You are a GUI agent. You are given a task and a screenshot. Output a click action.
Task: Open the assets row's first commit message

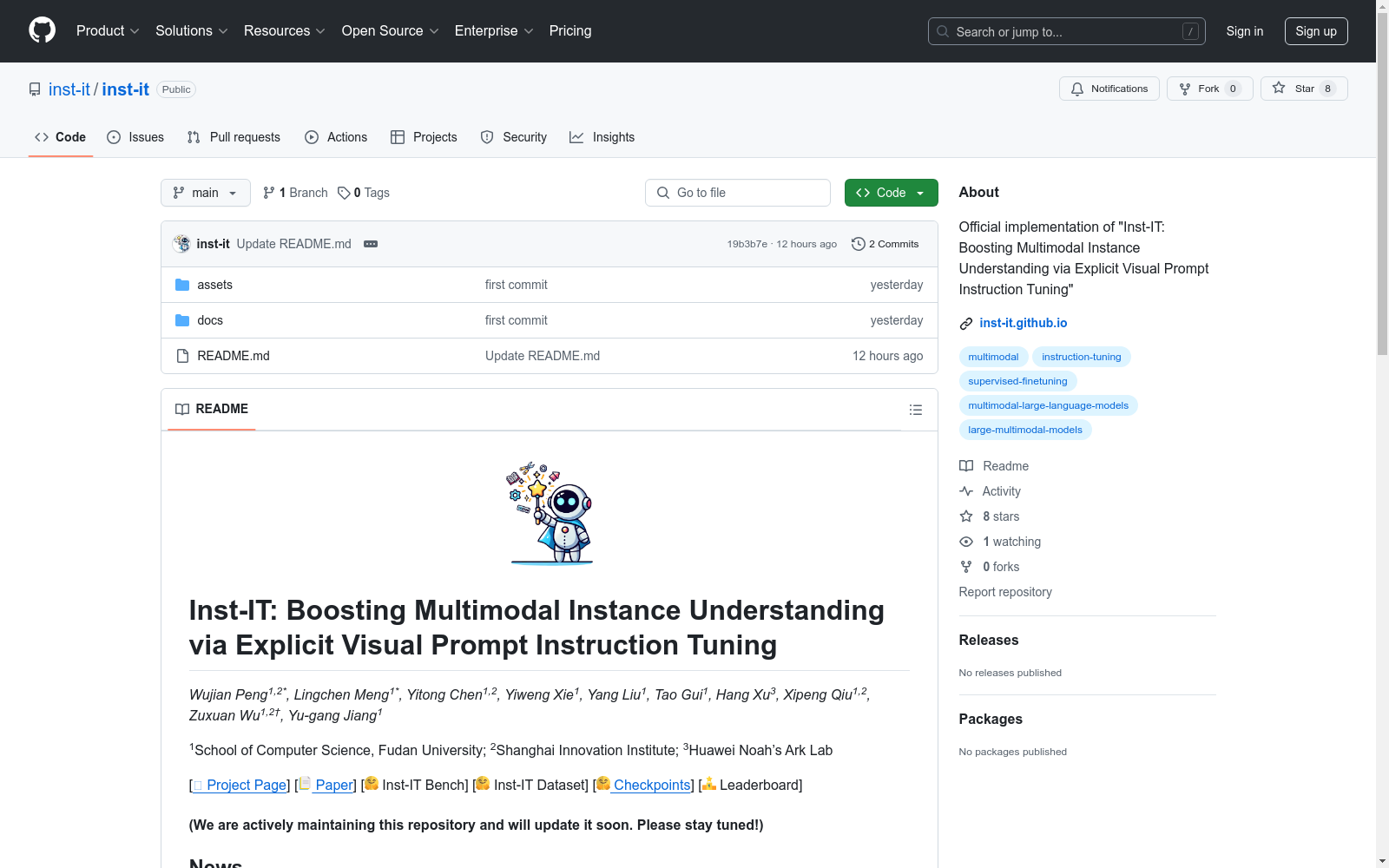click(x=517, y=285)
